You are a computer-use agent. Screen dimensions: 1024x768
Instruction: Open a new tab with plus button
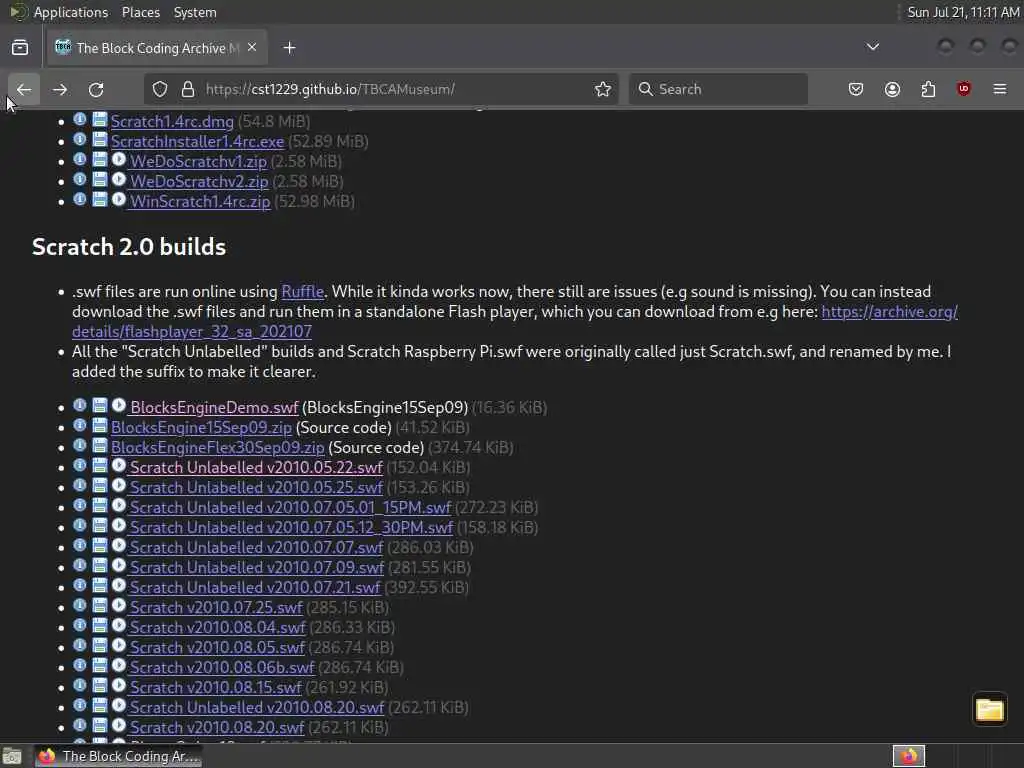click(x=289, y=48)
